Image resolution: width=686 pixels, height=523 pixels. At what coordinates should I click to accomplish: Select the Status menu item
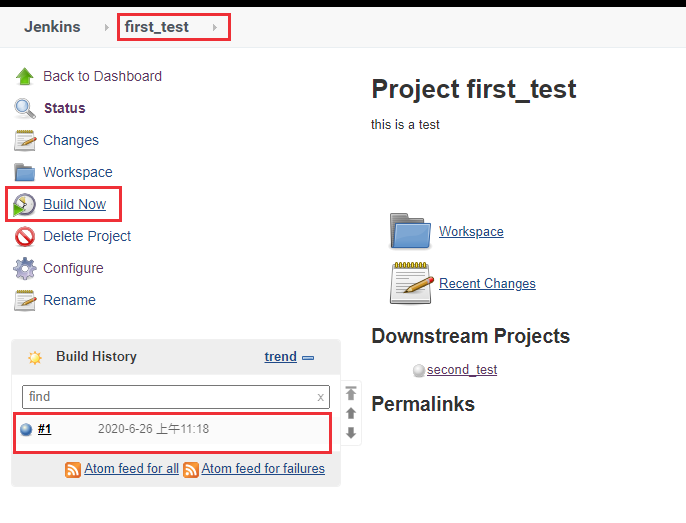pyautogui.click(x=65, y=108)
